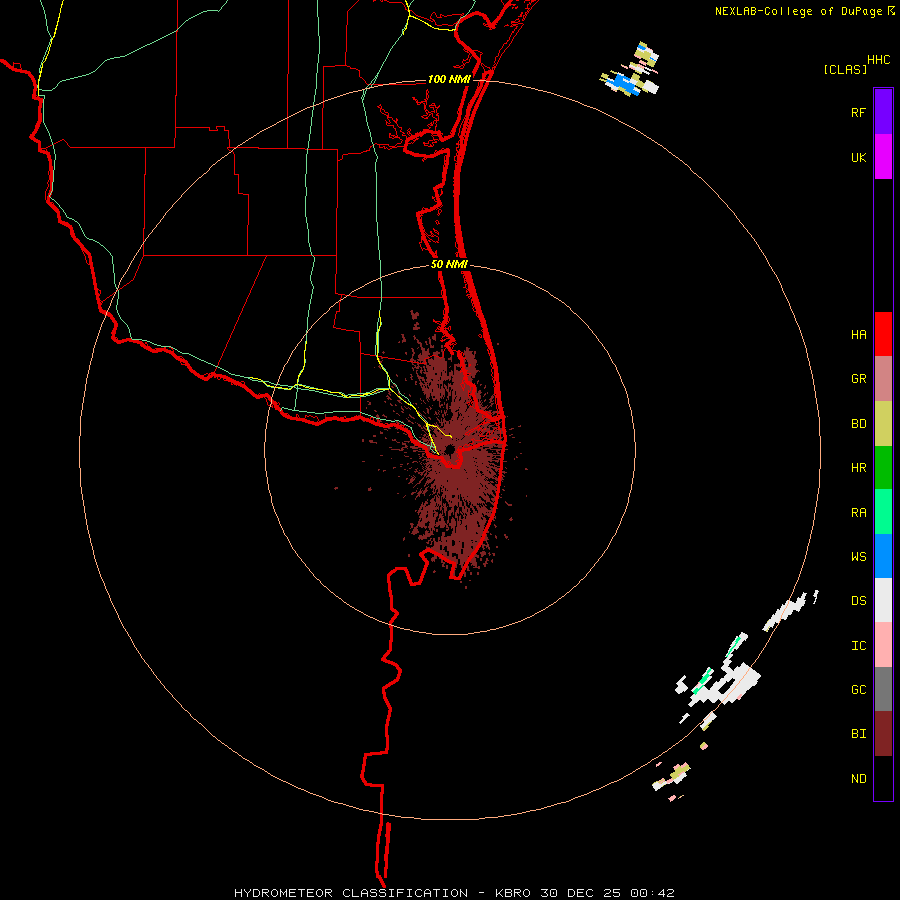Click the 'KBRO' station identifier
The height and width of the screenshot is (900, 900).
(513, 893)
